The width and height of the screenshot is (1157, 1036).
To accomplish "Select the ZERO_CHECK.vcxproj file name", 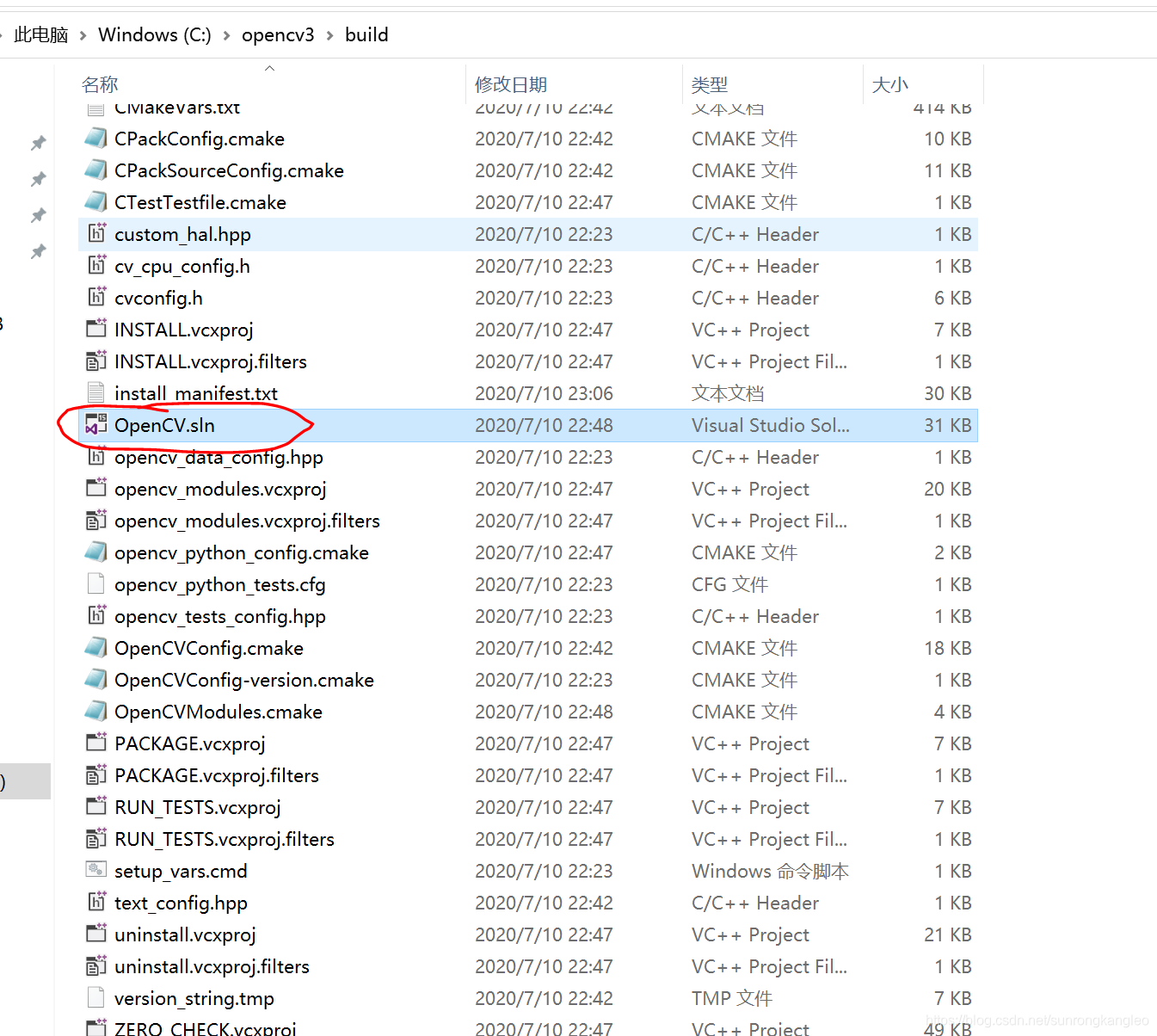I will click(206, 1028).
